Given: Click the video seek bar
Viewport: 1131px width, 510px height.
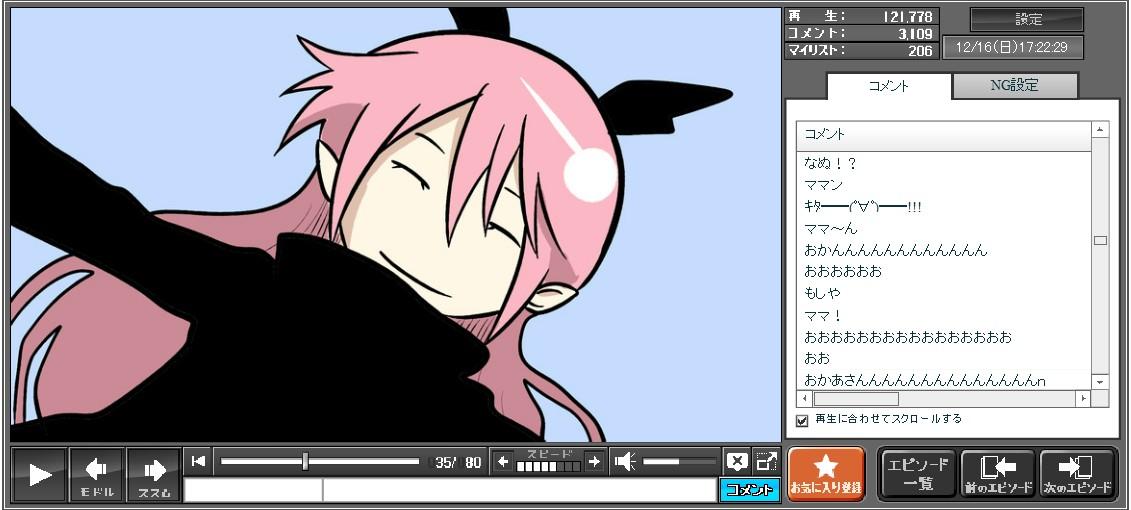Looking at the screenshot, I should tap(320, 461).
